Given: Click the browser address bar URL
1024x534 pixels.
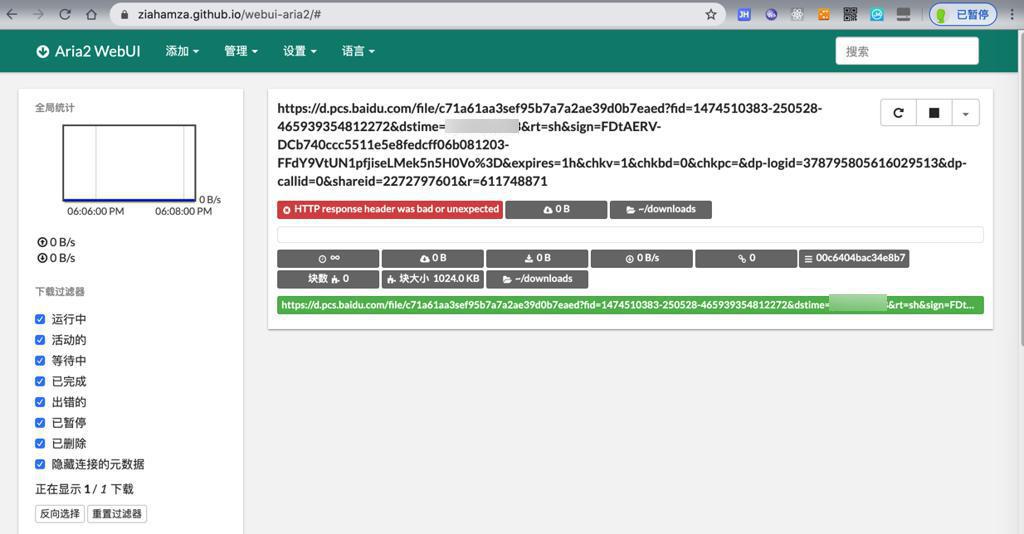Looking at the screenshot, I should [229, 14].
